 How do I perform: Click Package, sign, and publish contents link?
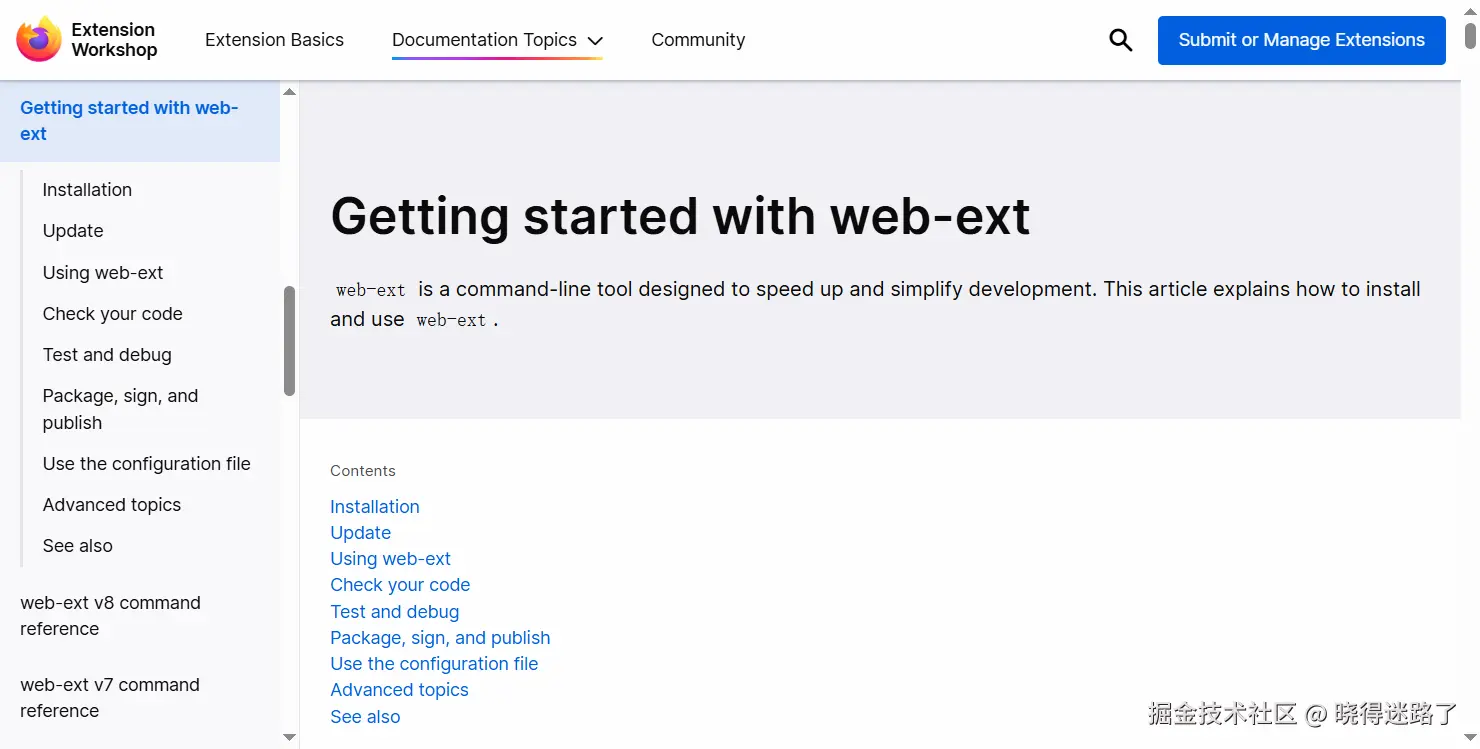pos(440,638)
